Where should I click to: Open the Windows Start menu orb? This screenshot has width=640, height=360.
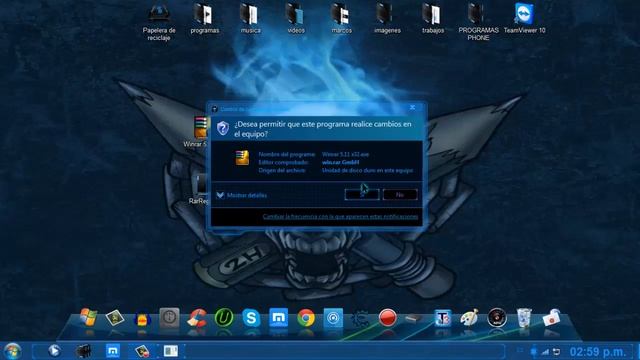[13, 351]
